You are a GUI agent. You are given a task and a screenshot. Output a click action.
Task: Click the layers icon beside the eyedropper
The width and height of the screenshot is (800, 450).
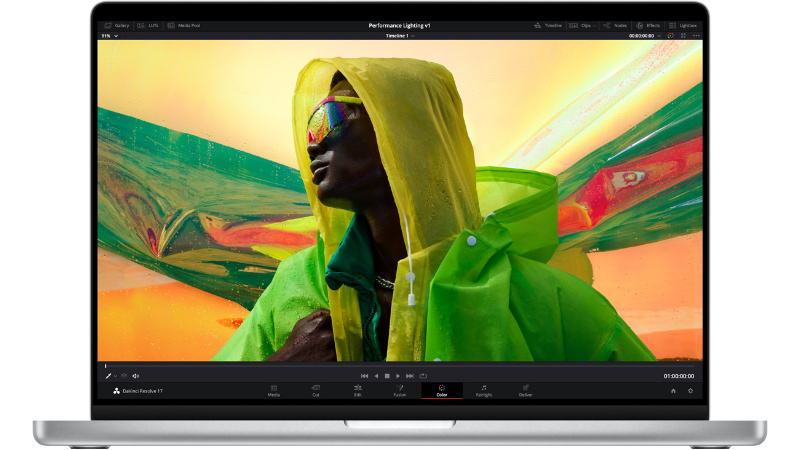124,376
